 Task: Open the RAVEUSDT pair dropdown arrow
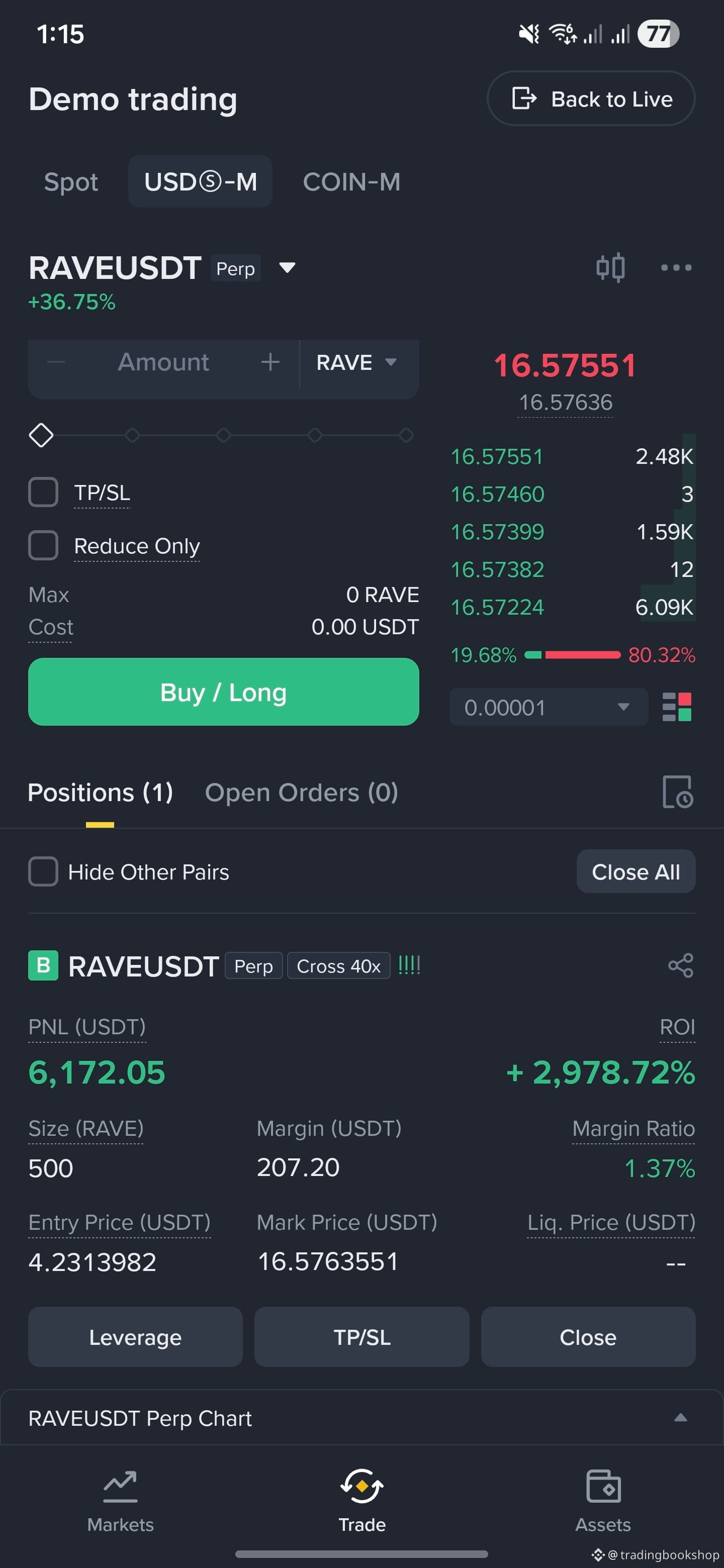(x=287, y=267)
